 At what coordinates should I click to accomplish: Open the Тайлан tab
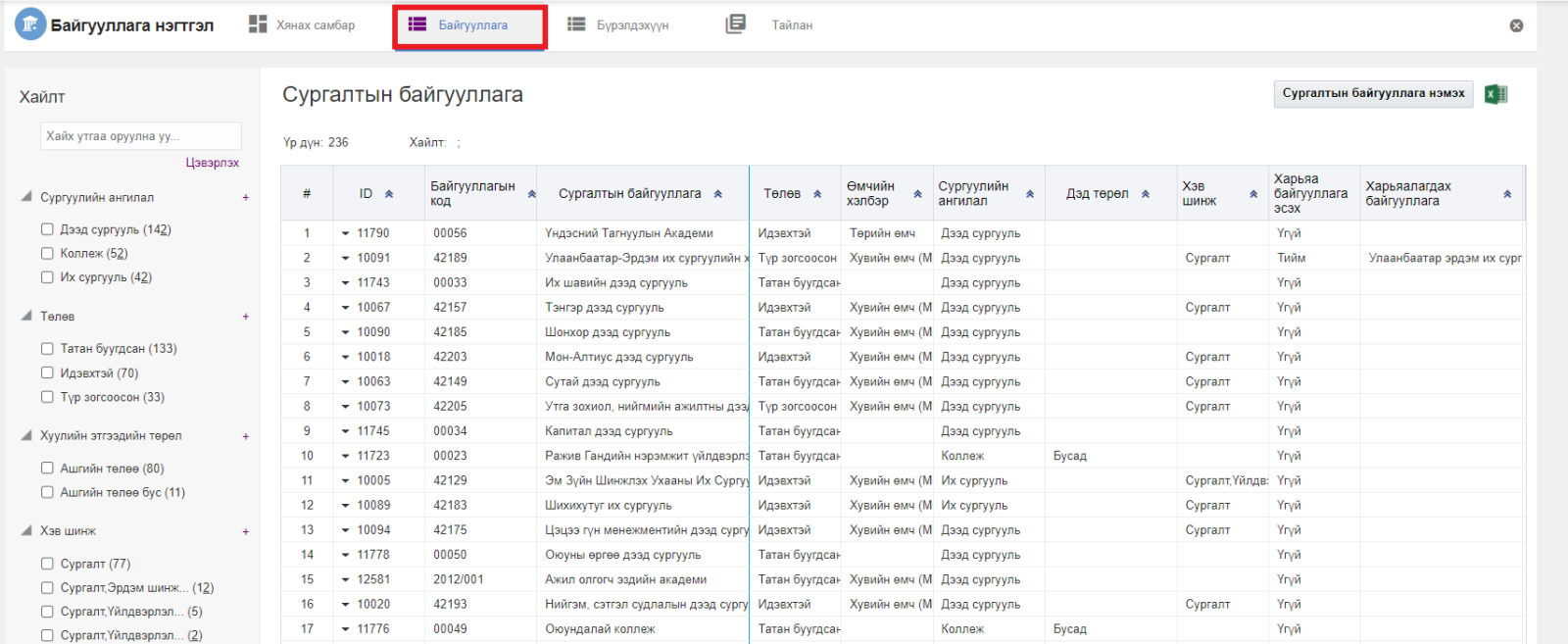769,25
